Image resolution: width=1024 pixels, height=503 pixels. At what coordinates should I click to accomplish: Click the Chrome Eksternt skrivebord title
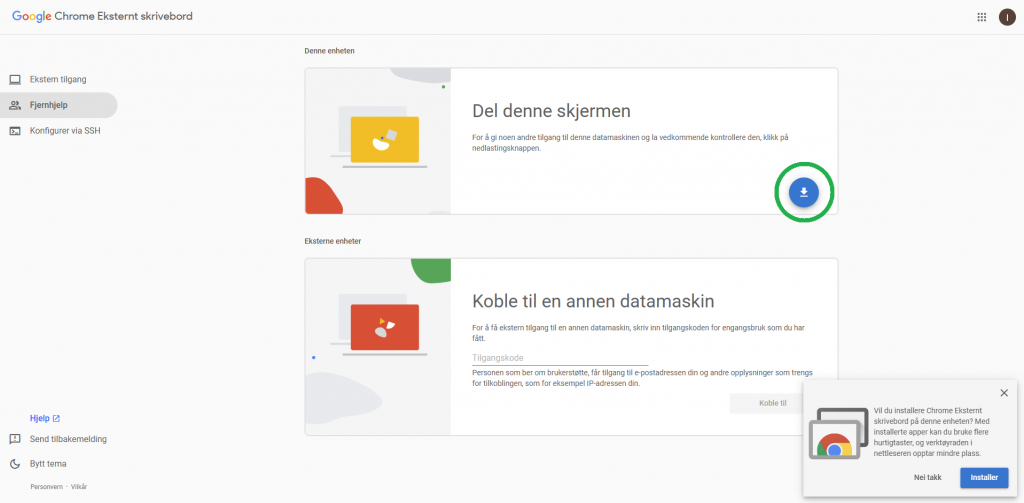pos(123,16)
